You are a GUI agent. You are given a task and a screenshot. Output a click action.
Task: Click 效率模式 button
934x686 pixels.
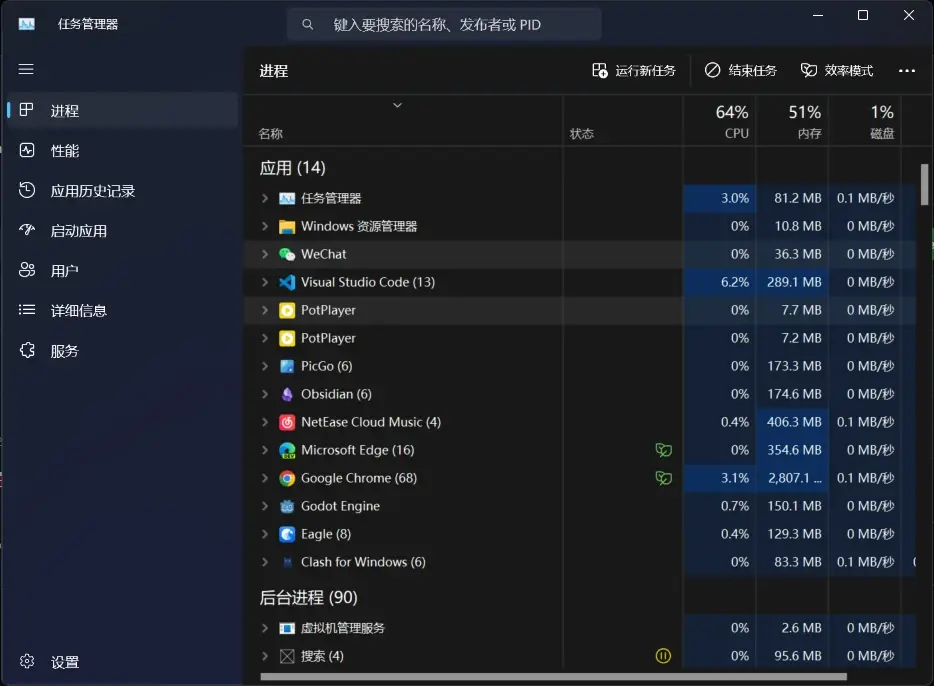coord(837,71)
